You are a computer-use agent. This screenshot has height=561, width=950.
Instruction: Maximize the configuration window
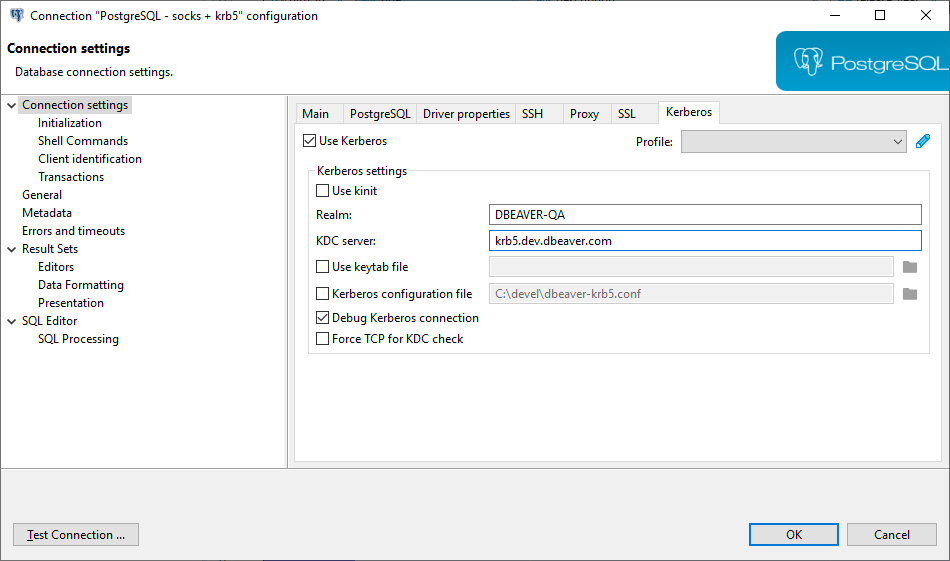pyautogui.click(x=880, y=15)
